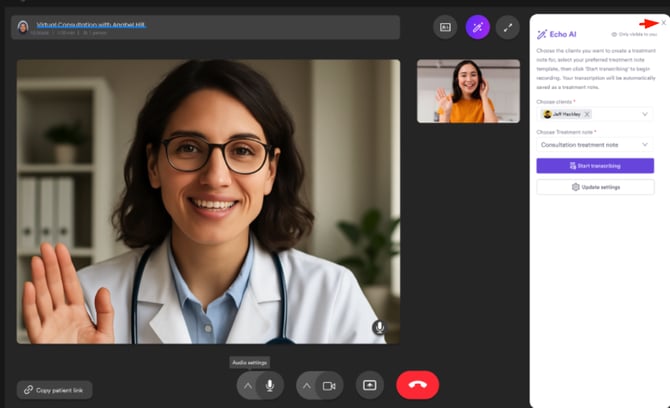Expand audio settings chevron beside microphone
This screenshot has width=670, height=408.
click(x=246, y=385)
